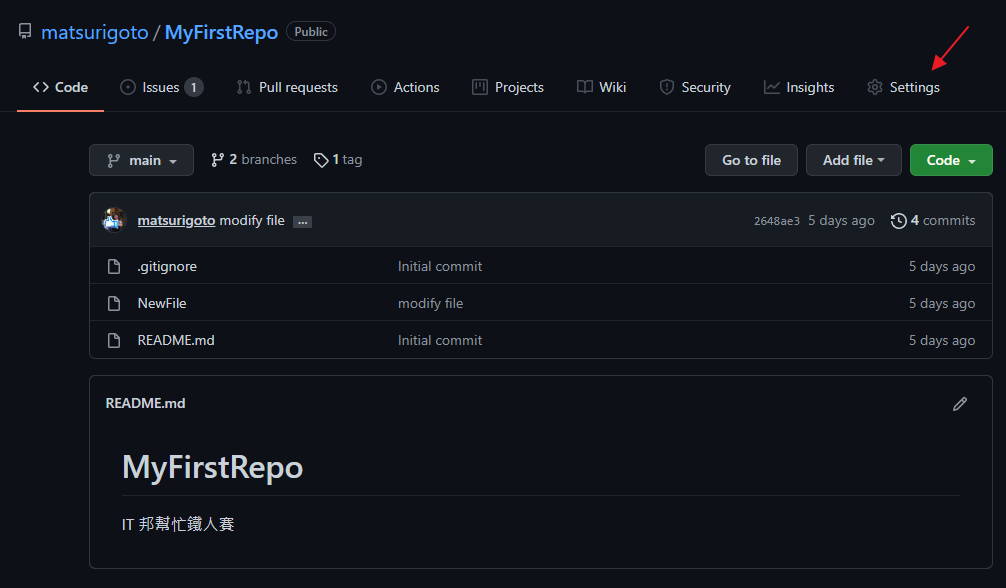Viewport: 1006px width, 588px height.
Task: Click '5 days ago' in README.md row
Action: coord(942,340)
